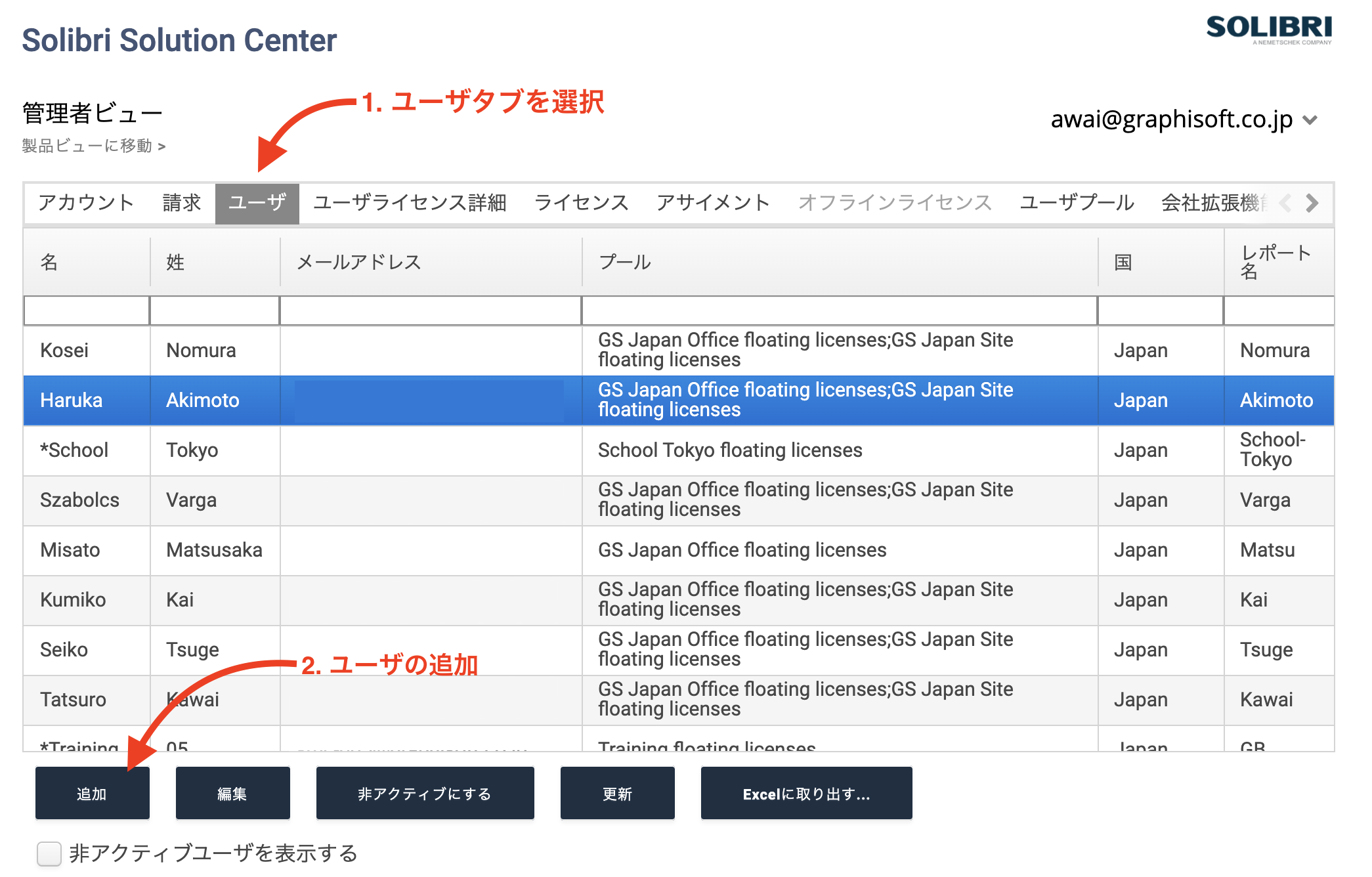Focus the 姓 column filter field
The width and height of the screenshot is (1372, 877).
coord(215,310)
